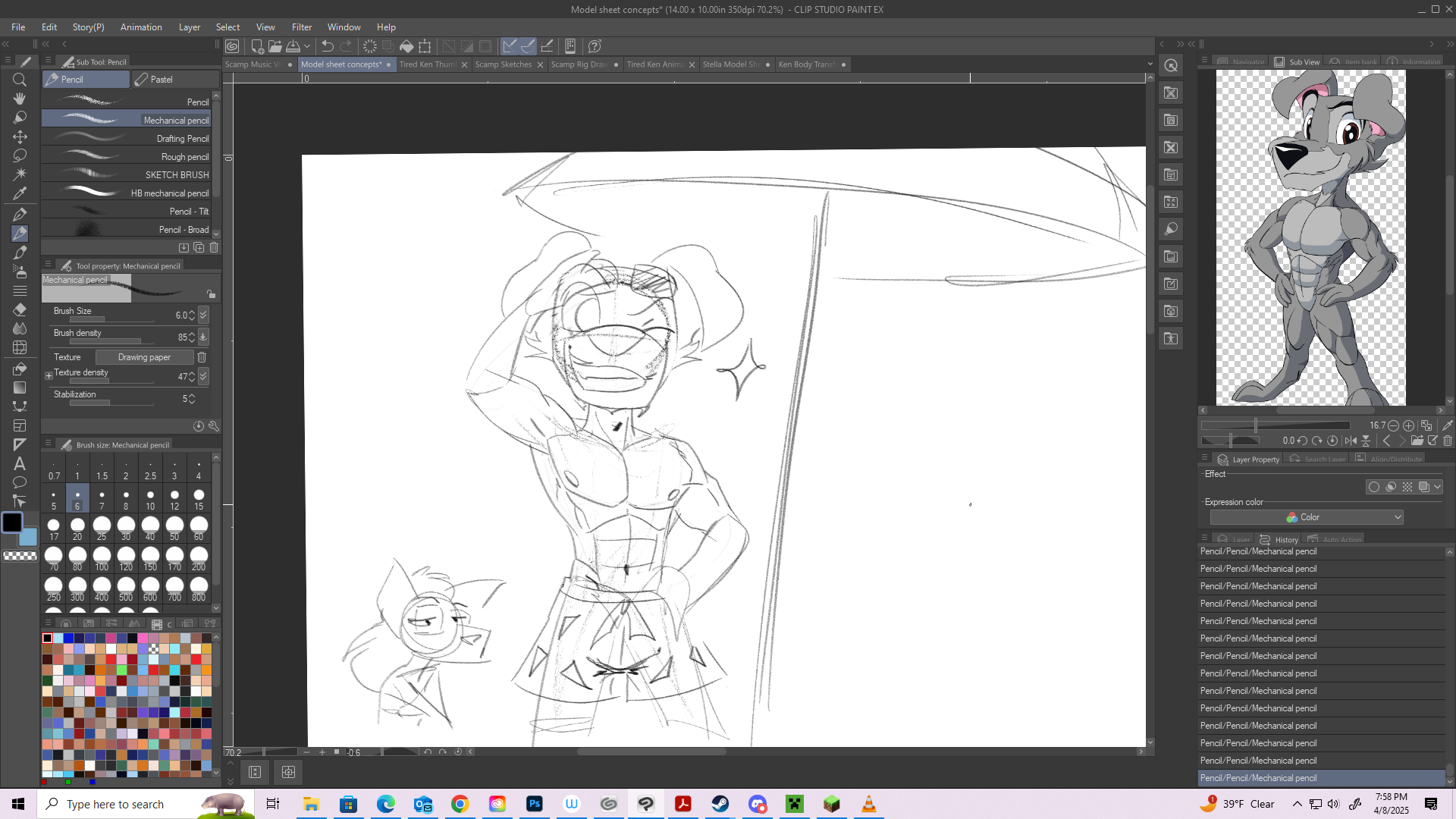Click the Undo icon in command bar
The image size is (1456, 819).
tap(328, 46)
